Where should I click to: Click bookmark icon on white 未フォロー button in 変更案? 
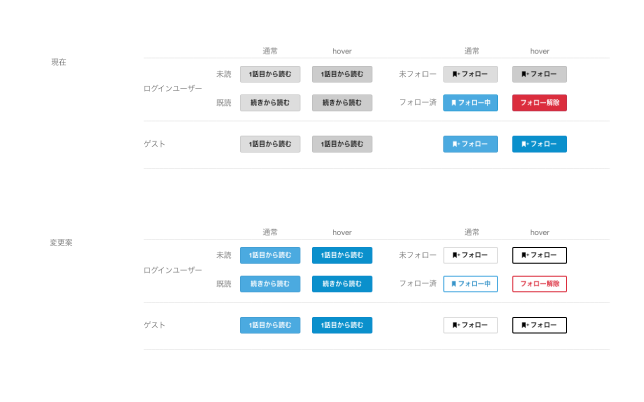click(x=455, y=255)
